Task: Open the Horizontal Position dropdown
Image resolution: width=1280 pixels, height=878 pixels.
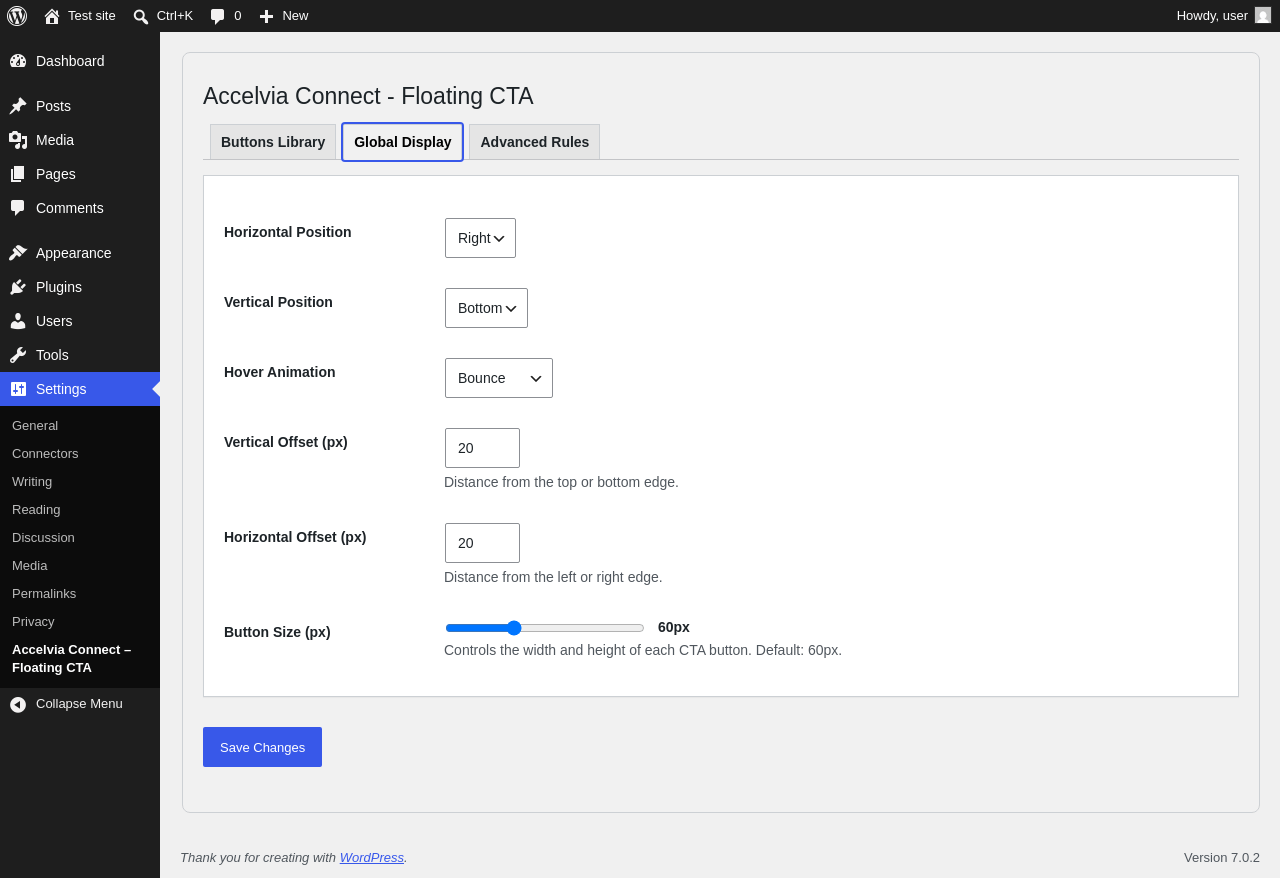Action: click(x=480, y=238)
